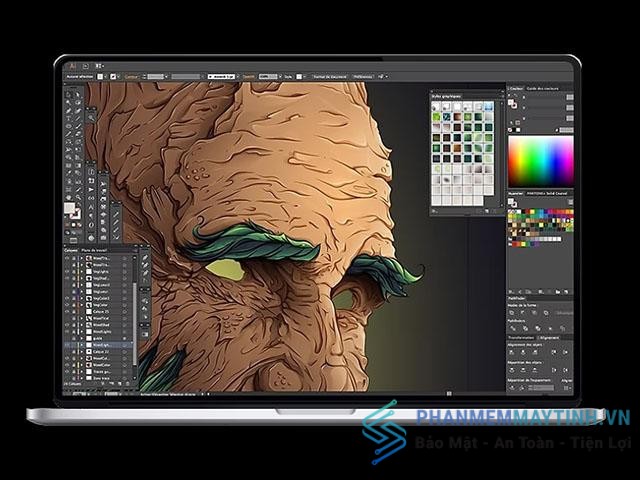The width and height of the screenshot is (640, 480).
Task: Click the Exclude shape mode icon
Action: pyautogui.click(x=546, y=313)
